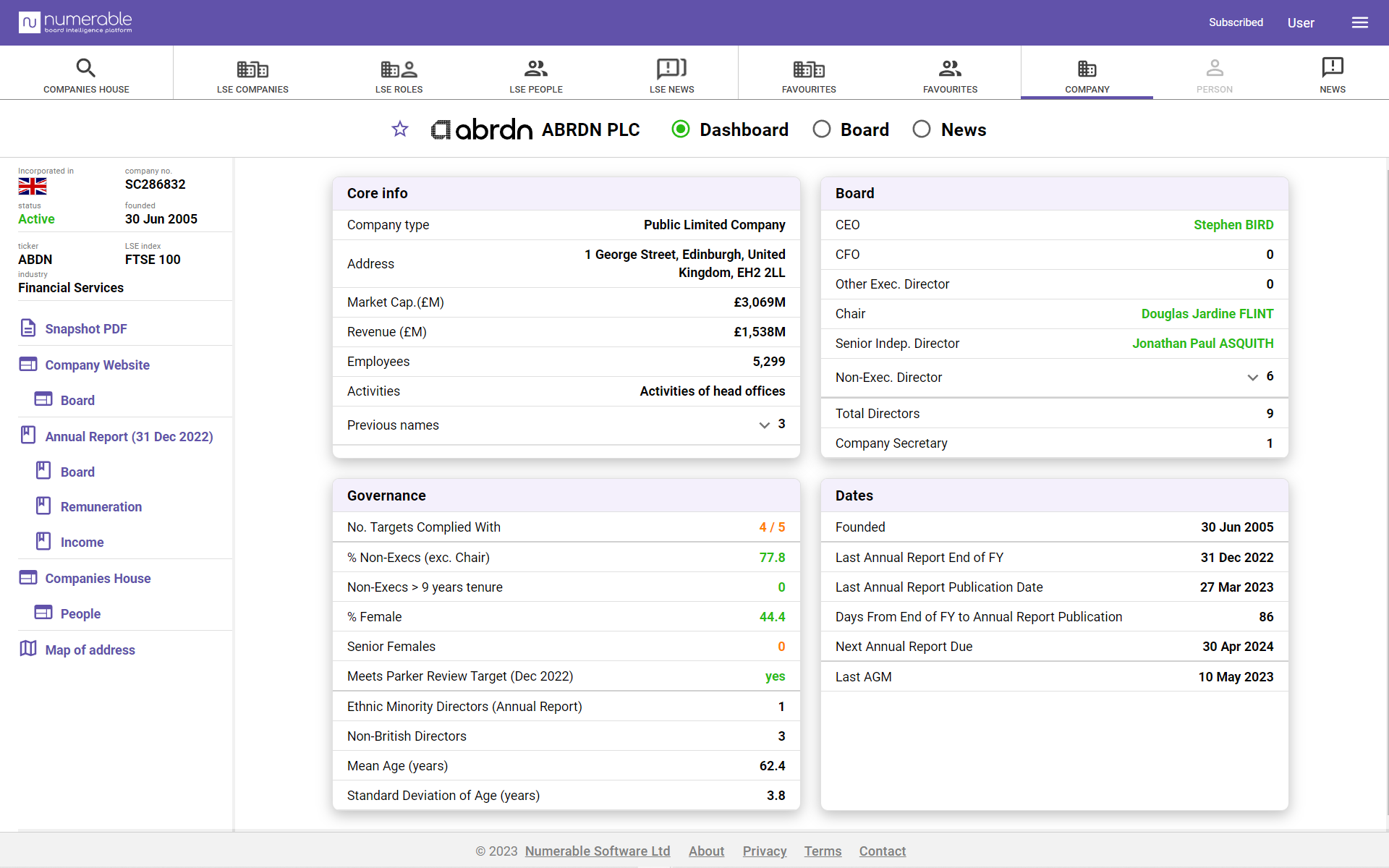Viewport: 1389px width, 868px height.
Task: Click the FTSE 100 index value
Action: tap(153, 260)
